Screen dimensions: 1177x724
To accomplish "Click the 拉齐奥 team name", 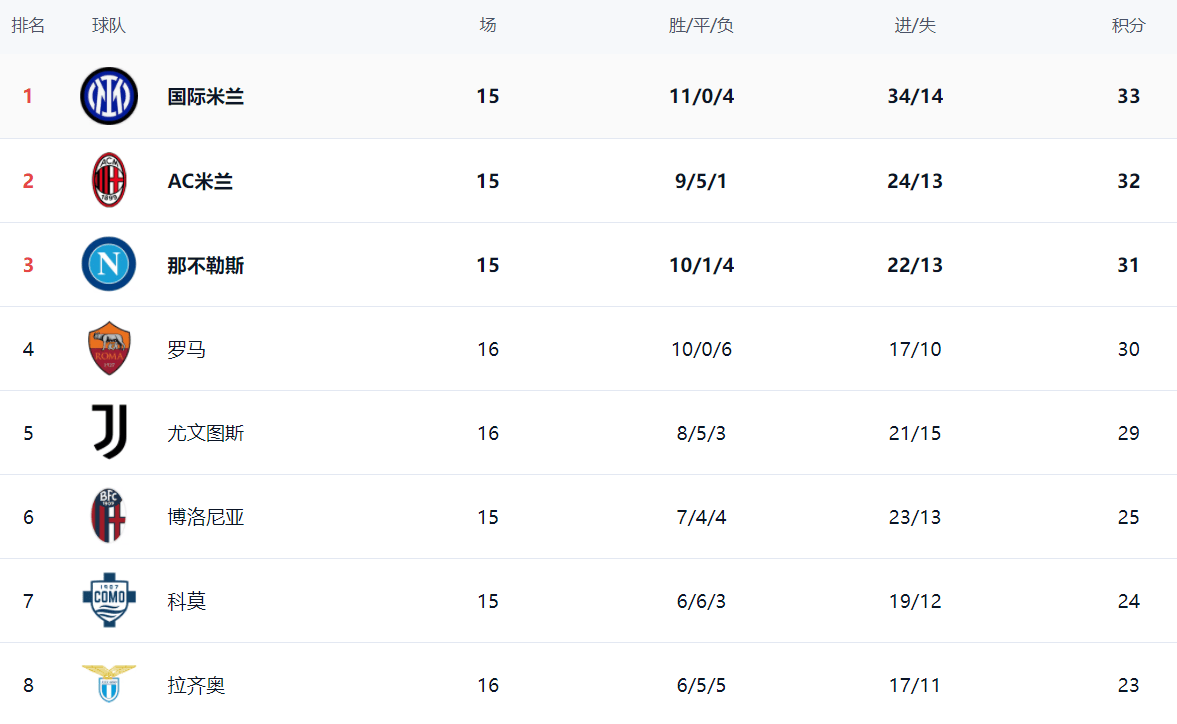I will tap(196, 685).
